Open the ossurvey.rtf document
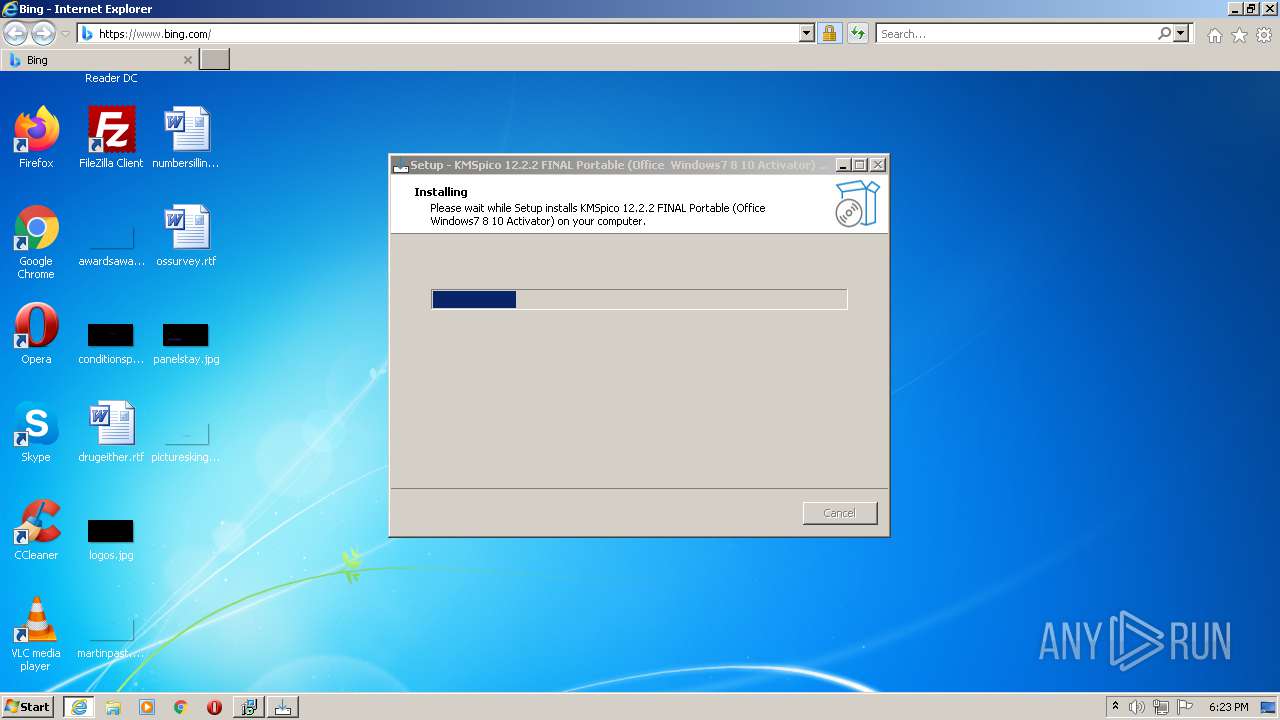The height and width of the screenshot is (720, 1280). click(186, 237)
